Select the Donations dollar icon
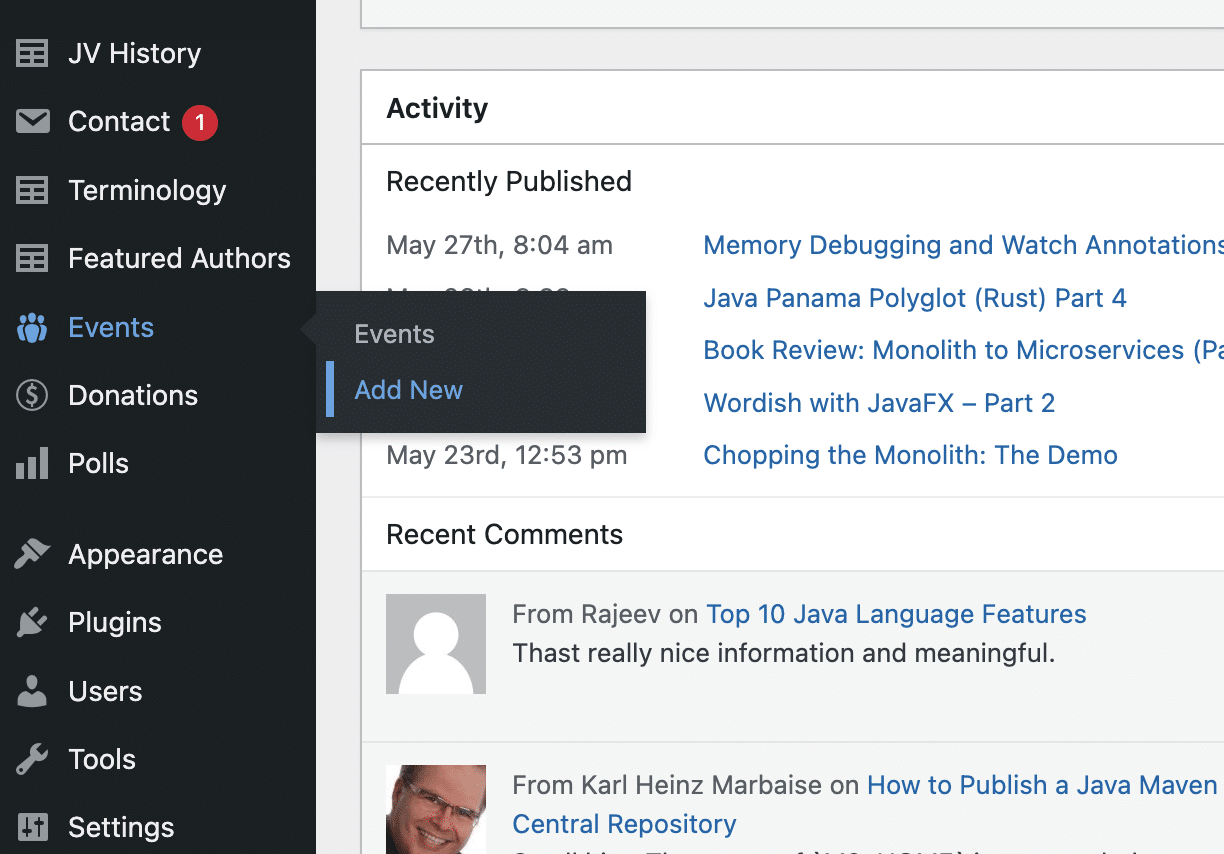 31,395
